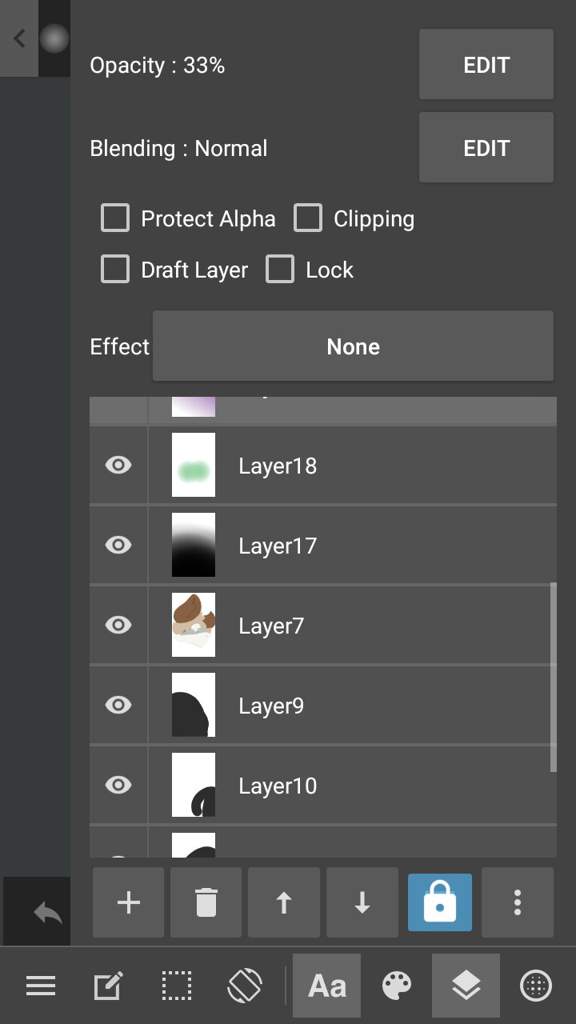
Task: Check the Draft Layer checkbox
Action: pos(115,269)
